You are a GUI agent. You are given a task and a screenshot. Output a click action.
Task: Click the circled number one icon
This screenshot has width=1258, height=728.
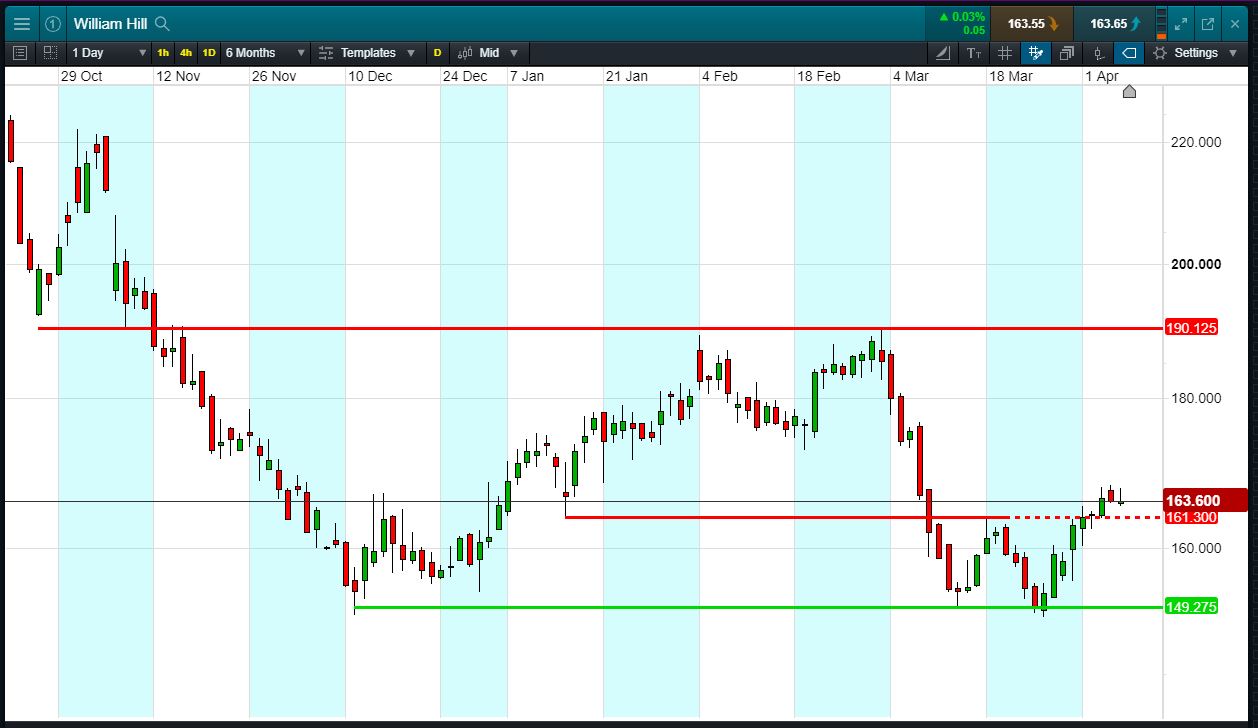pos(53,24)
